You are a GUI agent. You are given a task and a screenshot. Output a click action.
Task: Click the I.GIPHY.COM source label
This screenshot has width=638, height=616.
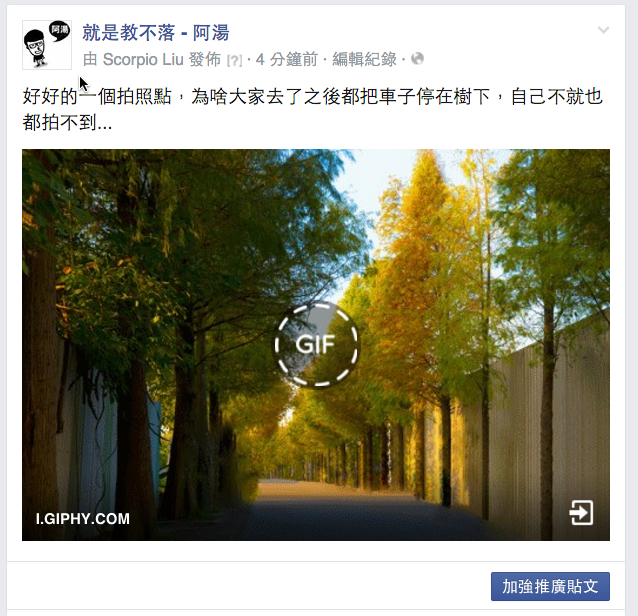click(x=83, y=519)
